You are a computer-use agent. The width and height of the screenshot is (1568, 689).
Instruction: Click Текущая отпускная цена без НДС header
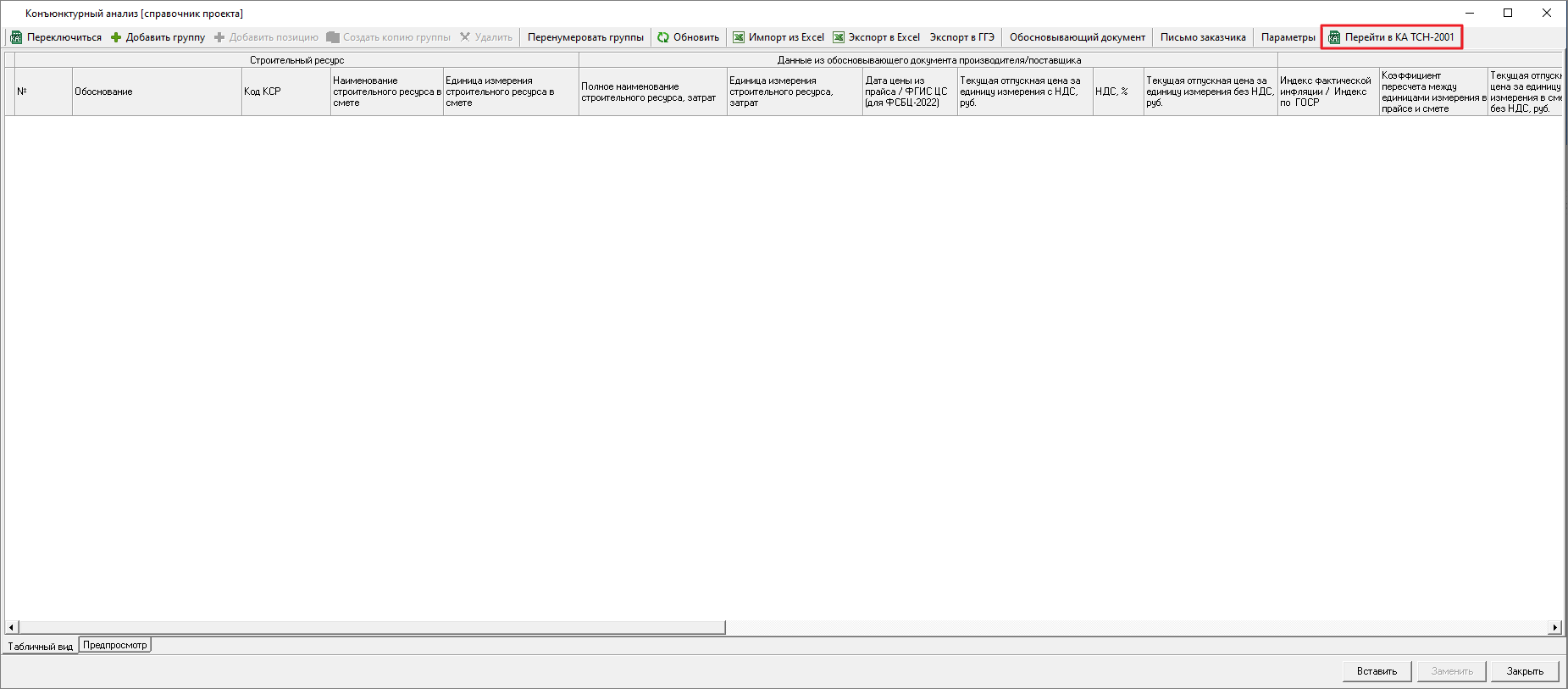1211,92
